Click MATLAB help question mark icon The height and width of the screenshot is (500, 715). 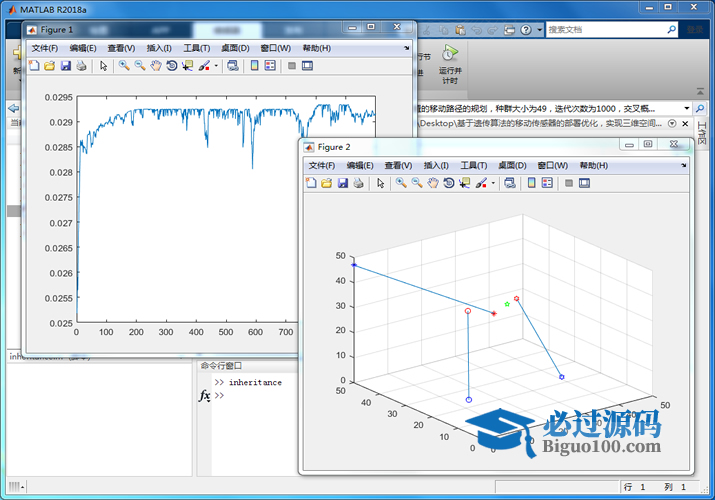[x=527, y=30]
